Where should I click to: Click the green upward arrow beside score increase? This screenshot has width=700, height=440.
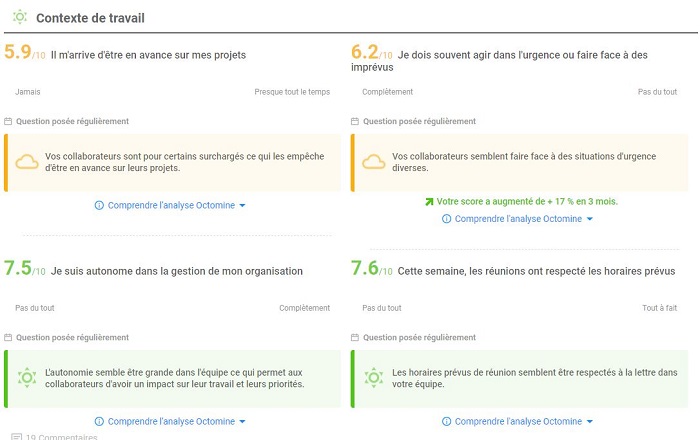tap(429, 201)
